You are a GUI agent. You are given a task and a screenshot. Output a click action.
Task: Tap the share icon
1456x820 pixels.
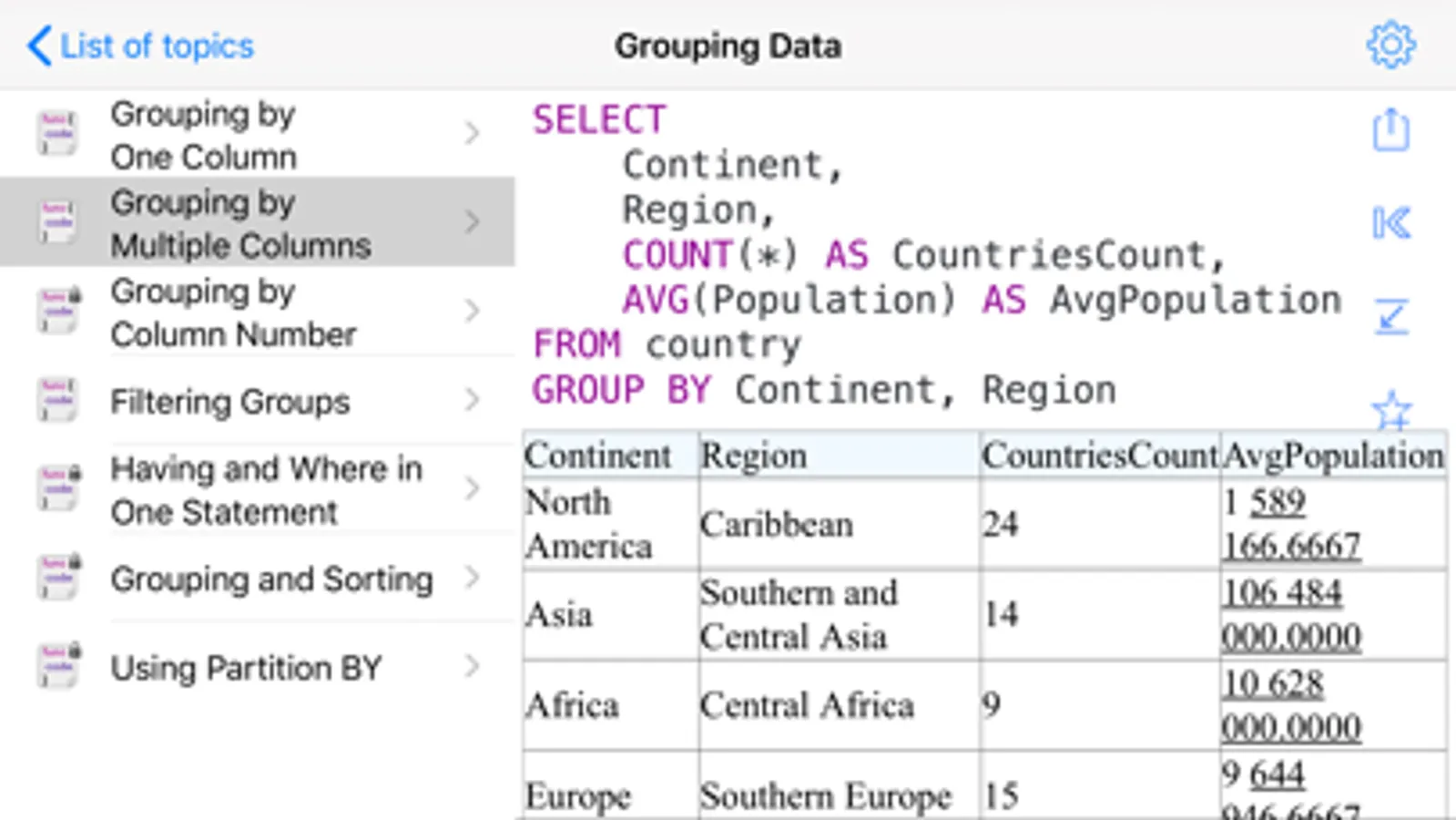(x=1390, y=130)
